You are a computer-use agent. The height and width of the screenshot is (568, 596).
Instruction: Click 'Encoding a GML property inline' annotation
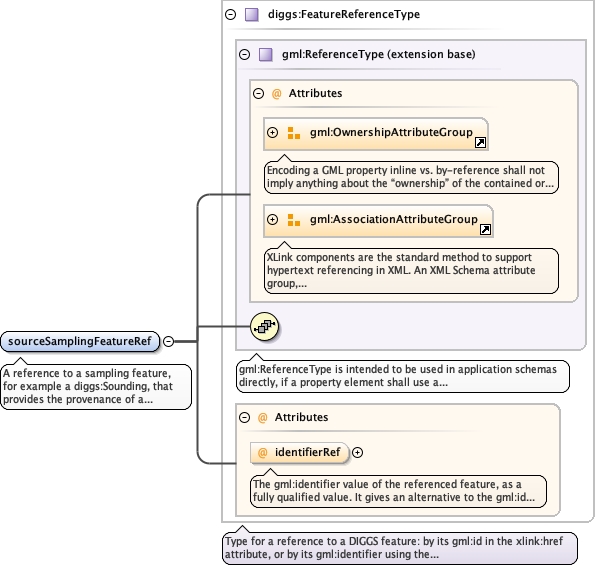click(411, 177)
